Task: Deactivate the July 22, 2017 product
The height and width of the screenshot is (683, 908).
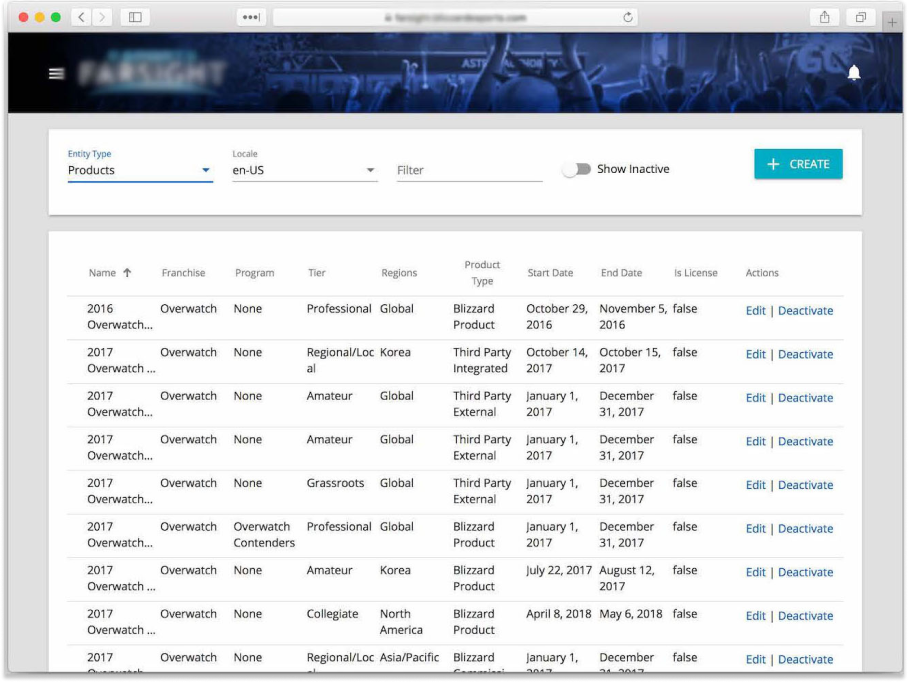Action: click(806, 572)
